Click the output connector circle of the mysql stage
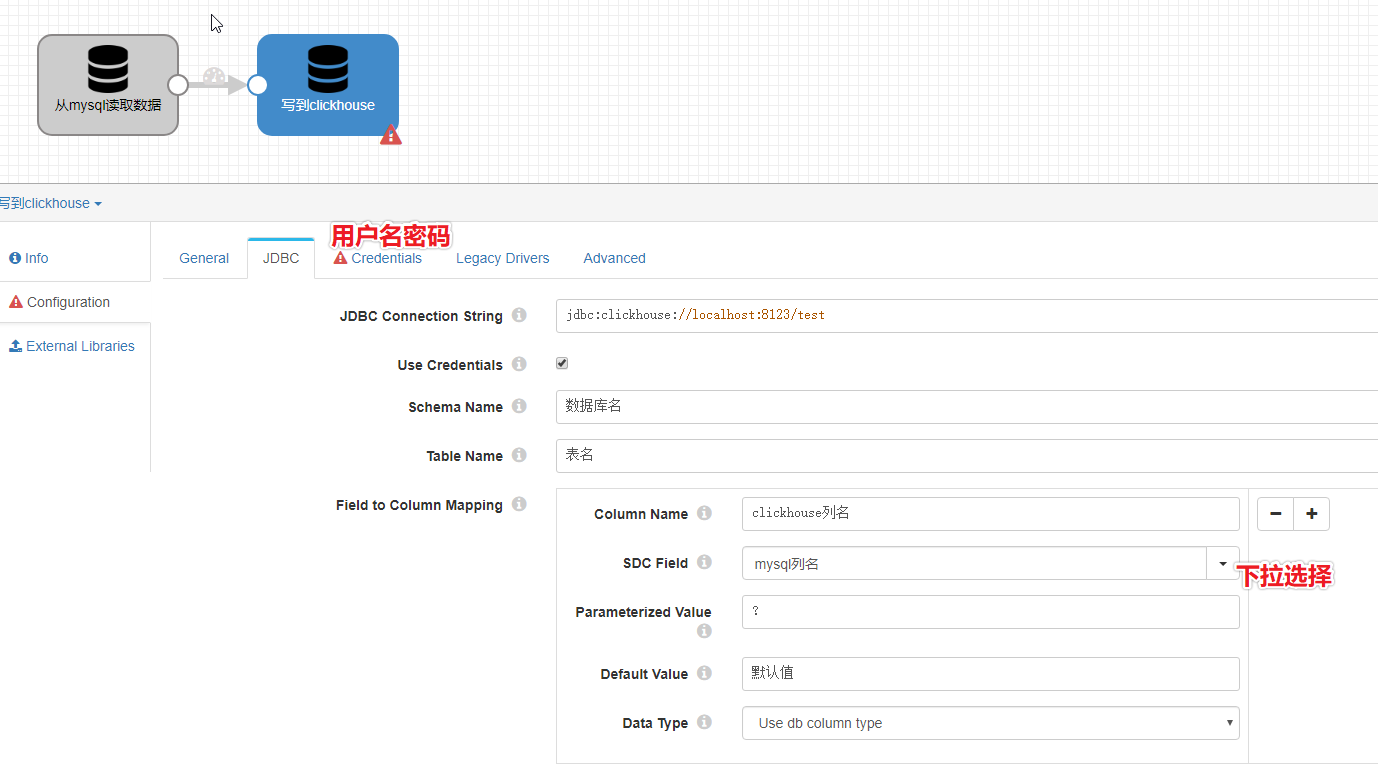The image size is (1378, 776). (178, 85)
